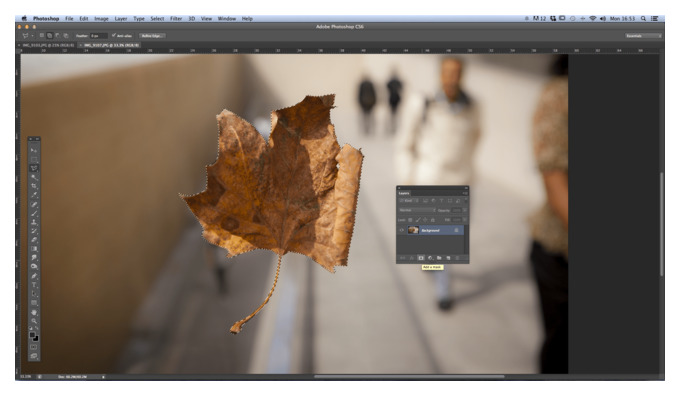Click the Layers panel tab
Viewport: 680px width, 396px height.
pos(404,193)
